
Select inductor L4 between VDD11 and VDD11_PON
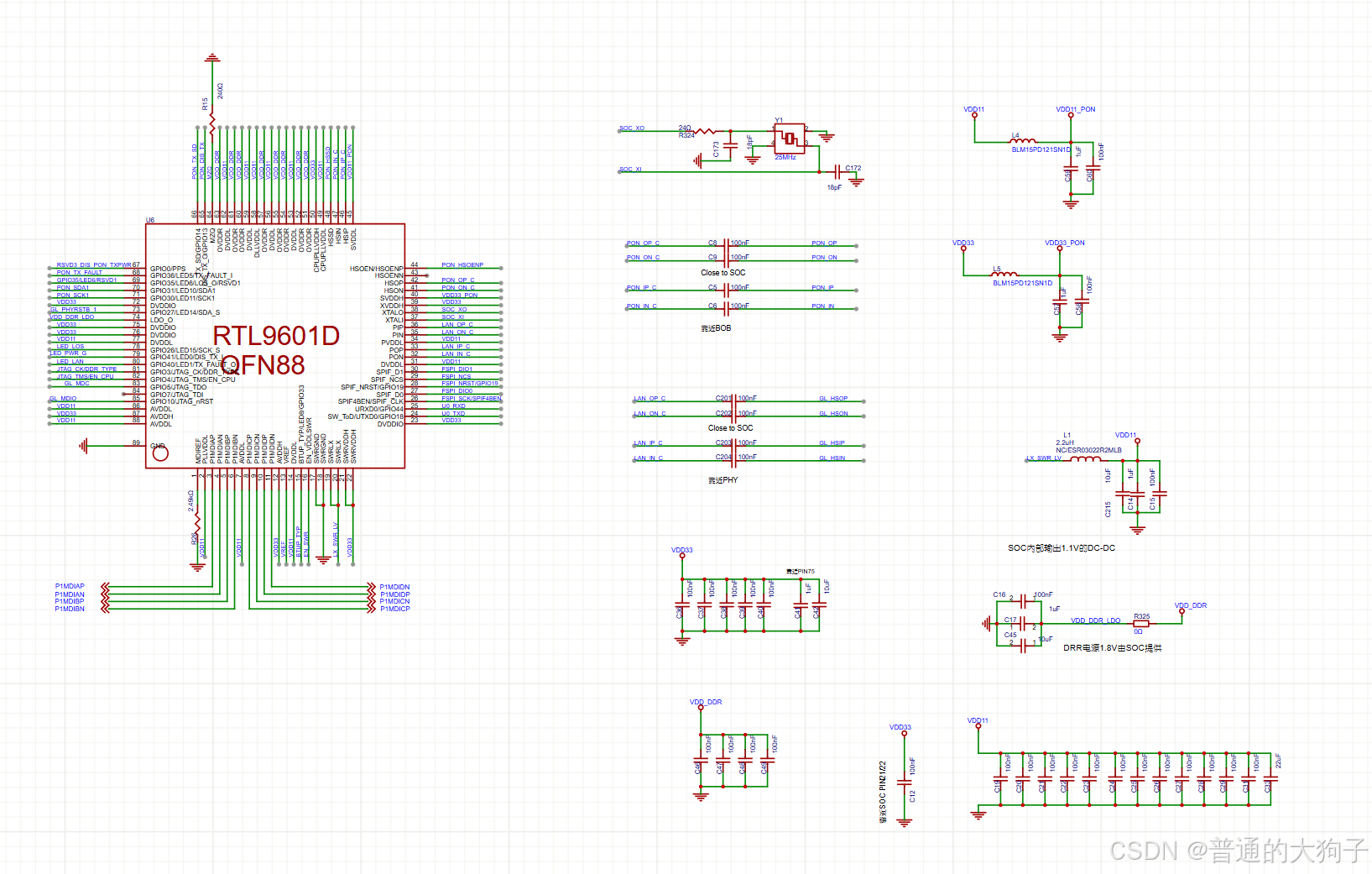(x=1024, y=141)
